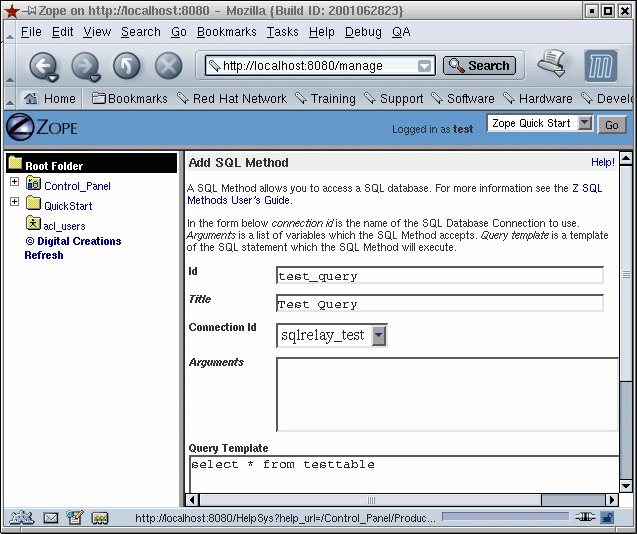637x534 pixels.
Task: Click the Print icon in toolbar
Action: (x=551, y=65)
